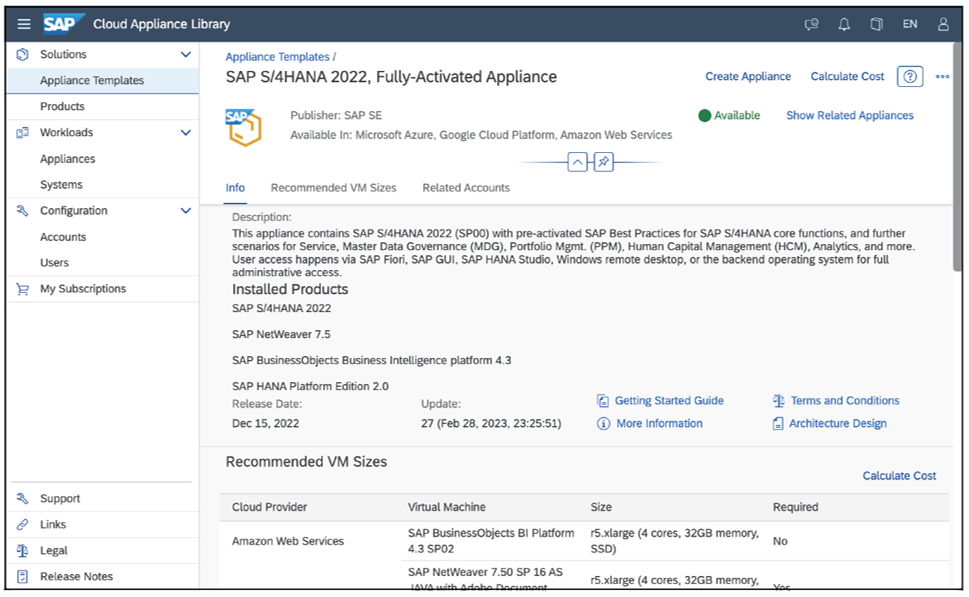Click the Support wrench icon
This screenshot has width=969, height=597.
[x=22, y=498]
